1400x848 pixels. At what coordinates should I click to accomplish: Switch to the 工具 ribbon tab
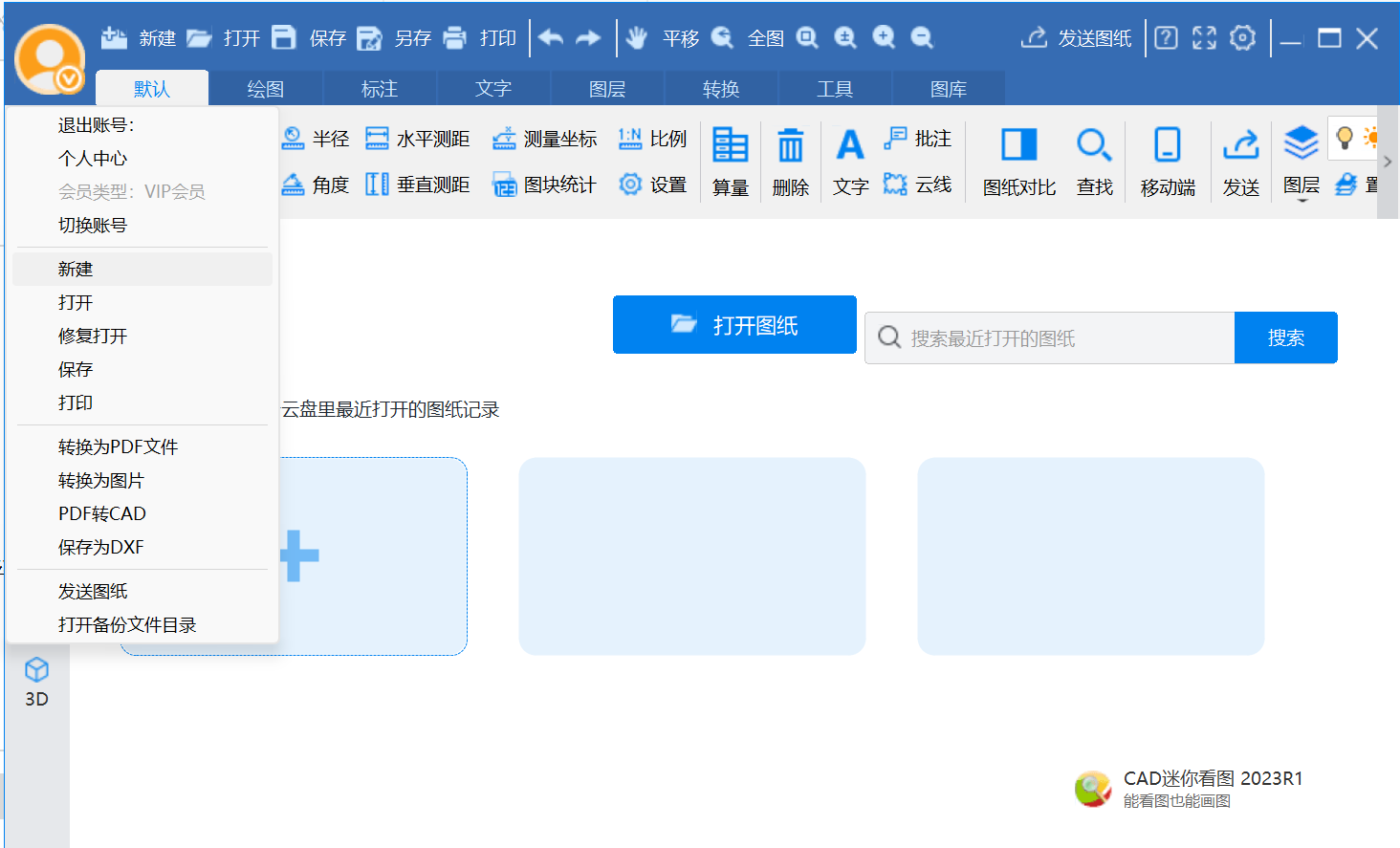835,89
